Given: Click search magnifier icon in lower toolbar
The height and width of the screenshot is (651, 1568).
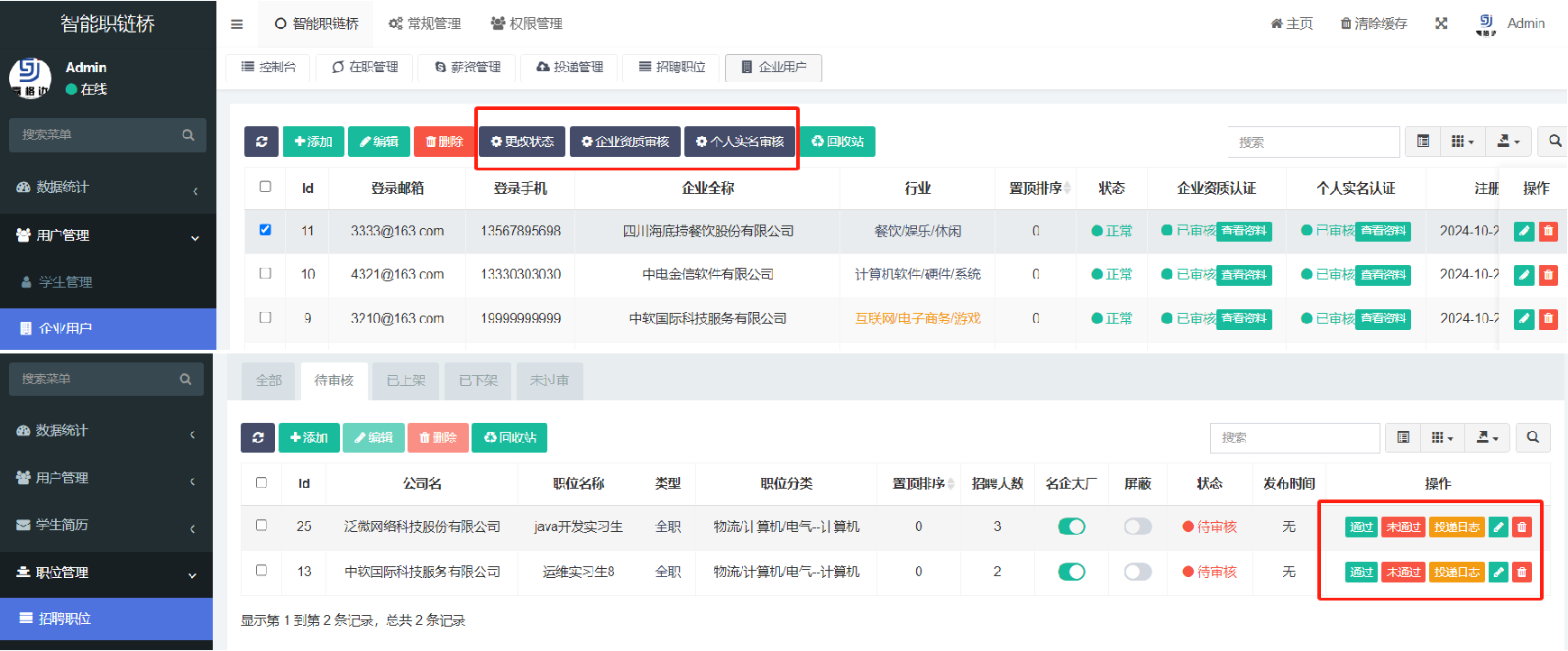Looking at the screenshot, I should coord(1533,437).
